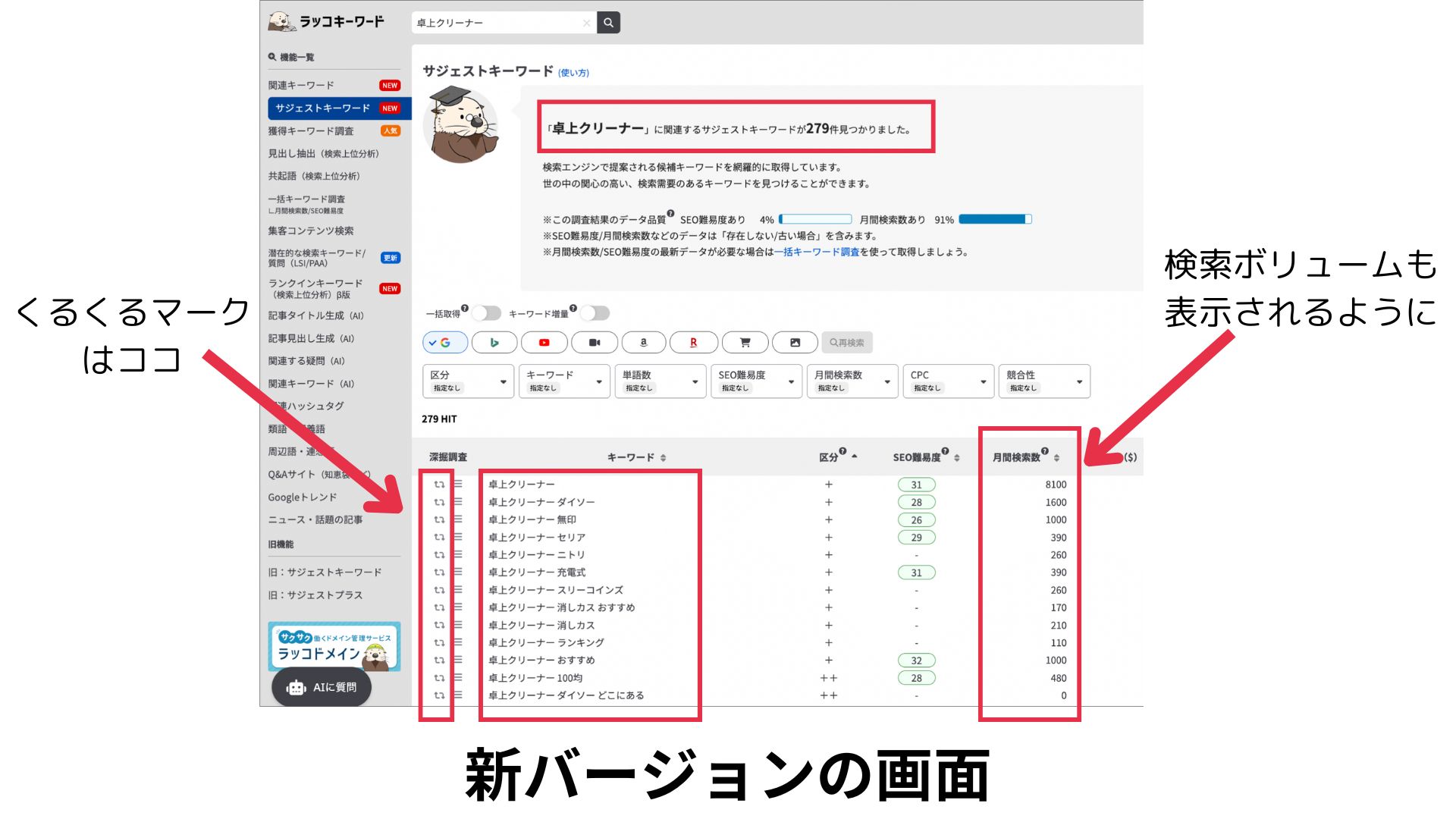Open サジェストキーワード in the sidebar
The height and width of the screenshot is (819, 1456).
point(339,108)
